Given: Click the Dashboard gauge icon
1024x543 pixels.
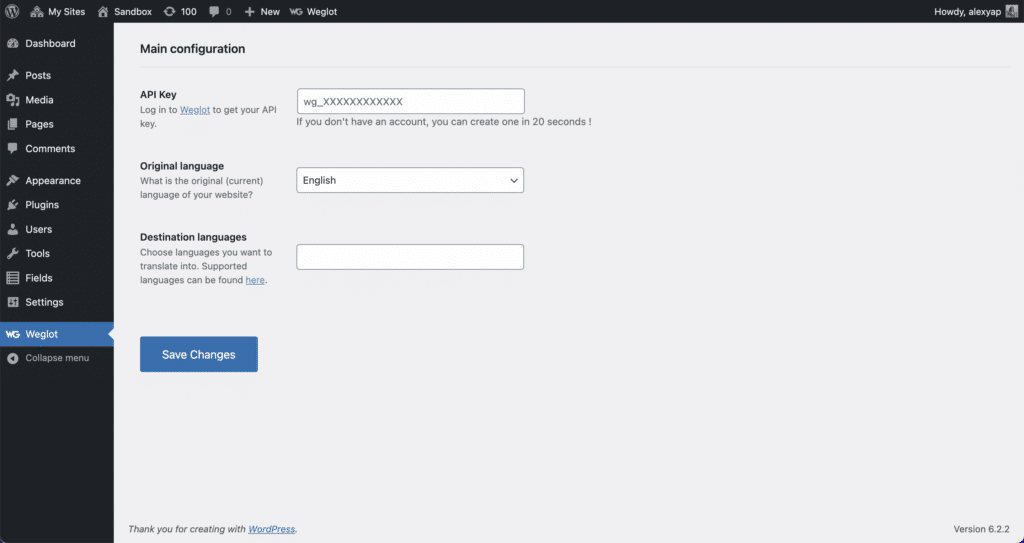Looking at the screenshot, I should (x=12, y=43).
